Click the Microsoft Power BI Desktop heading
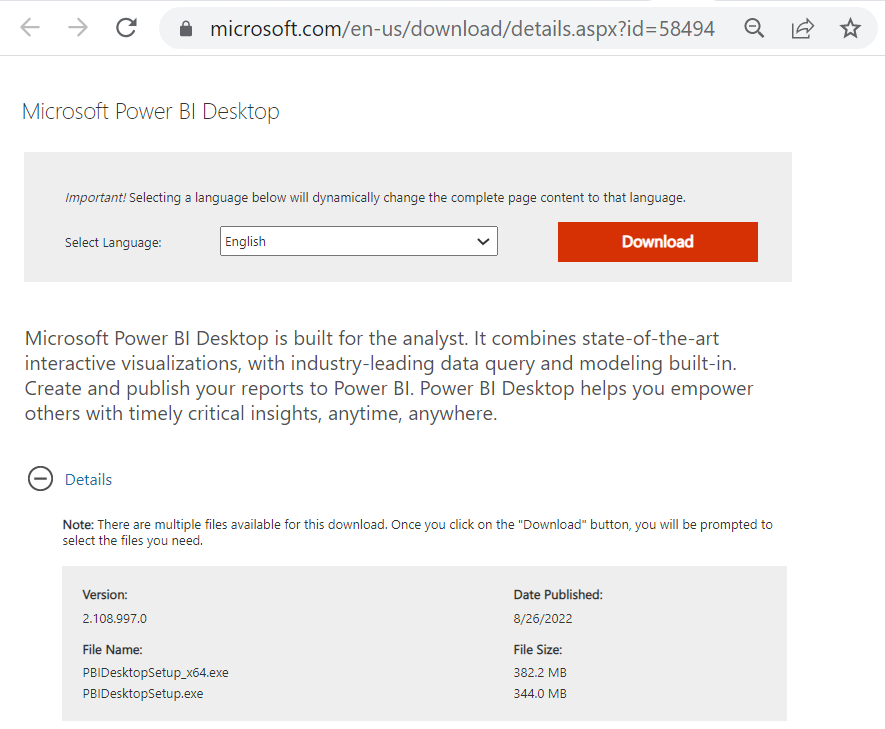The image size is (885, 729). tap(151, 112)
